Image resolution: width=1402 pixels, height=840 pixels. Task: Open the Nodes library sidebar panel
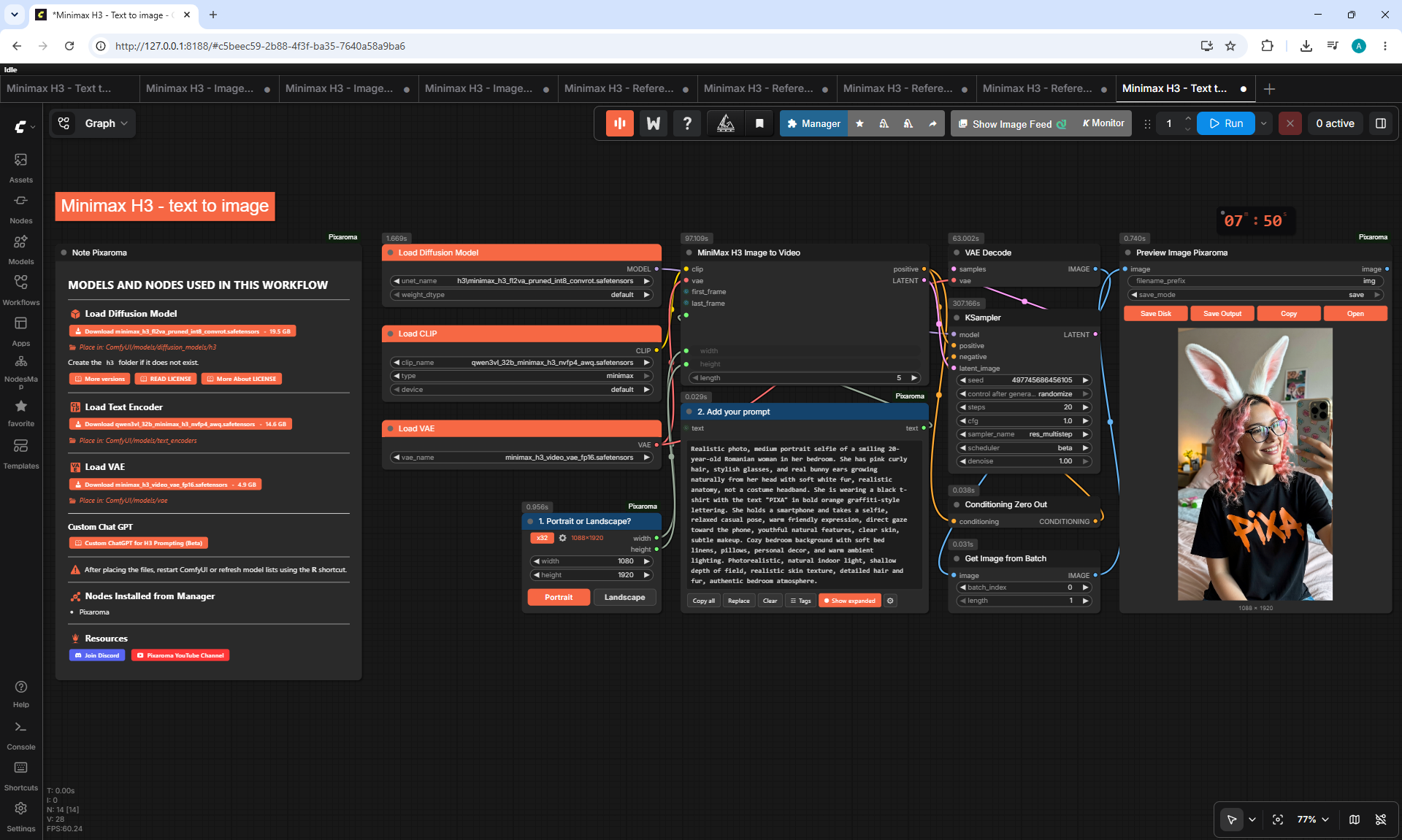click(20, 207)
